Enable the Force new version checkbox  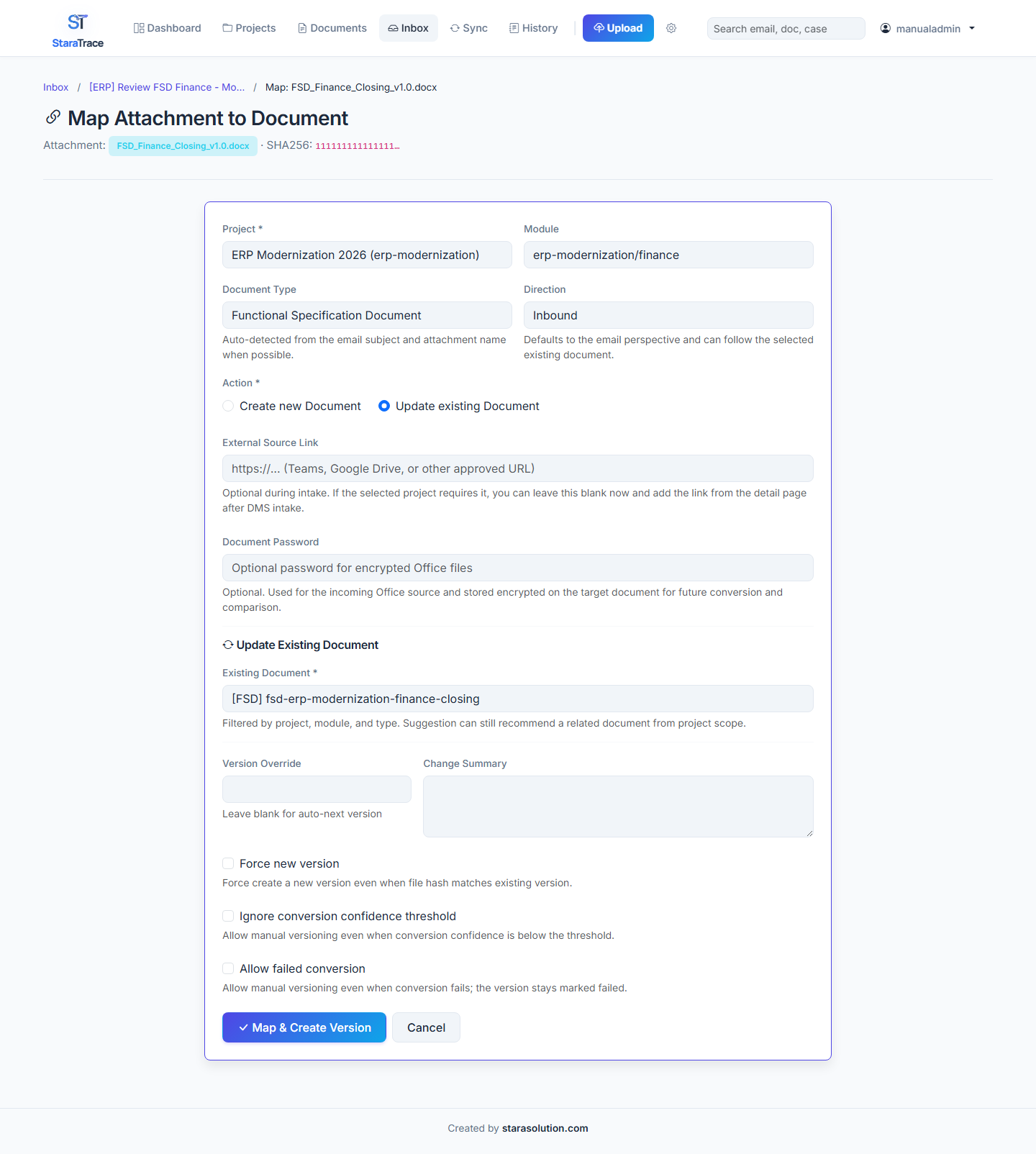tap(228, 863)
